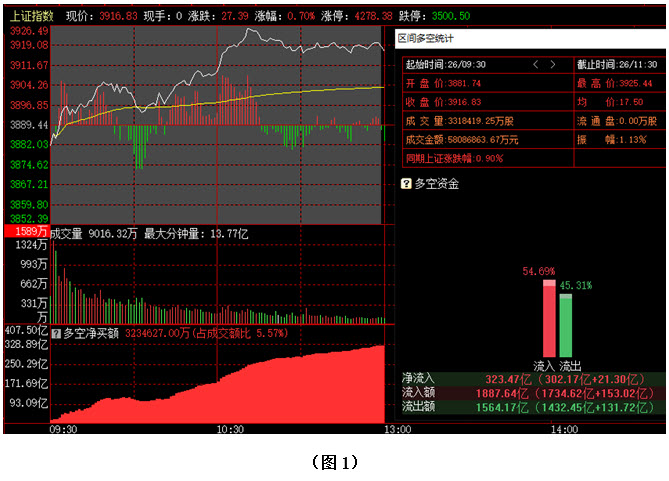Click the 93.09亿 axis label
669x481 pixels.
(29, 403)
